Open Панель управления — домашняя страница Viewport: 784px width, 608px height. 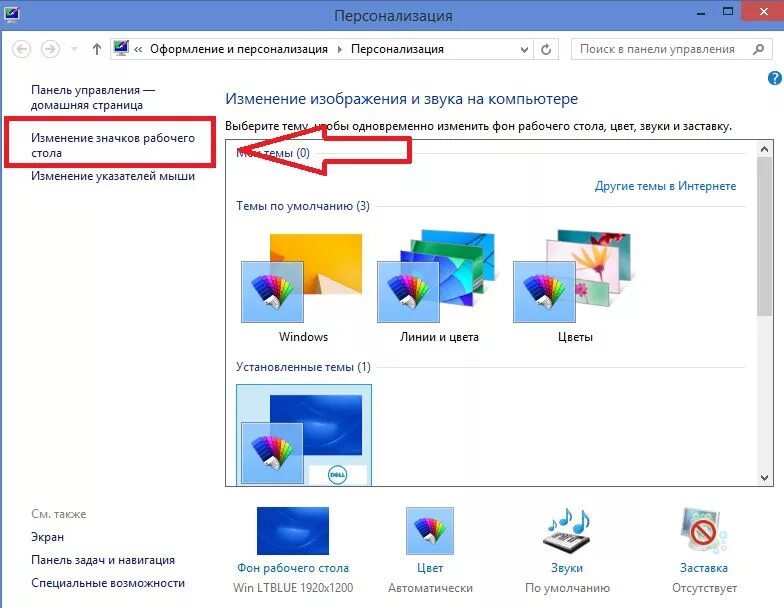[92, 98]
